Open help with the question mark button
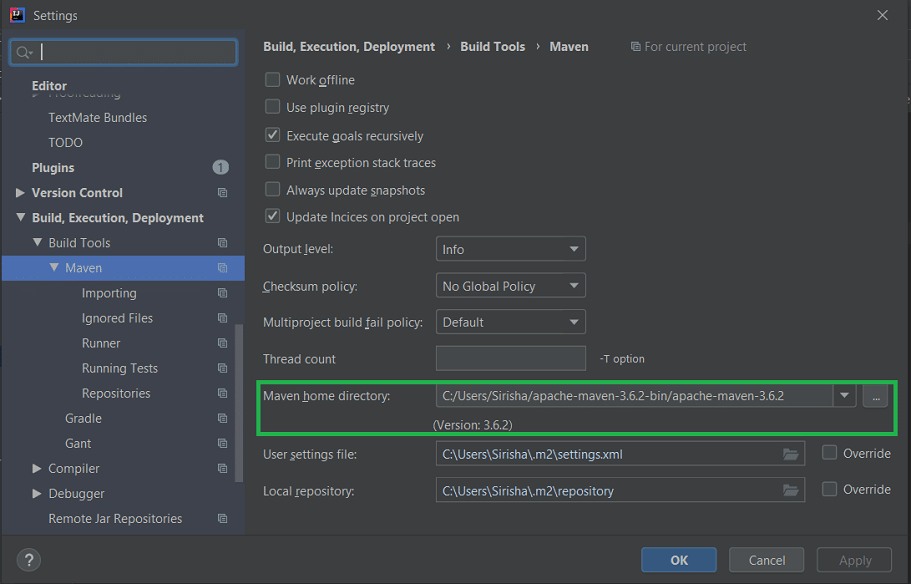 pyautogui.click(x=28, y=560)
